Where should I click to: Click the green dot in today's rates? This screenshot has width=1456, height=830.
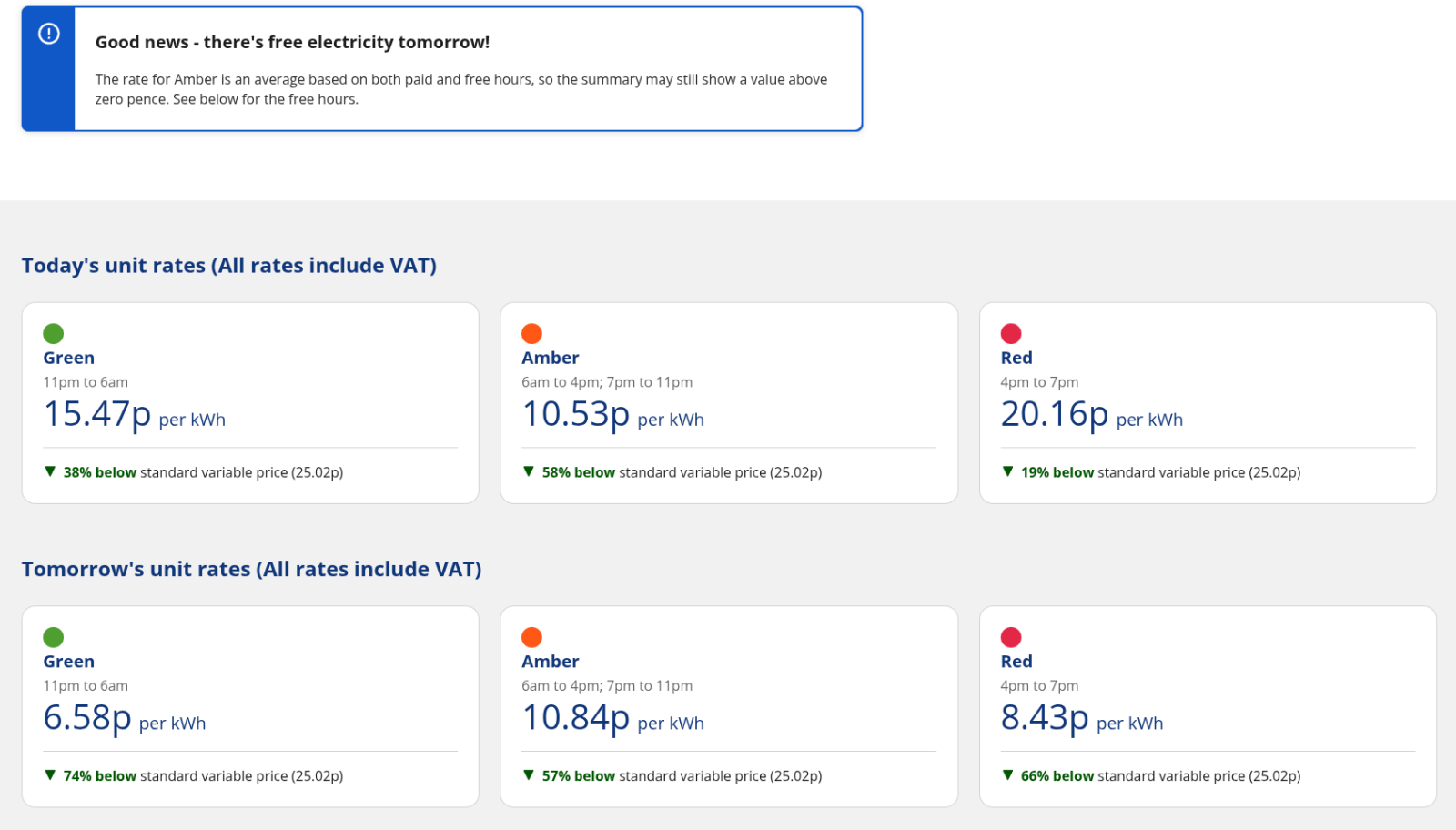(x=54, y=334)
